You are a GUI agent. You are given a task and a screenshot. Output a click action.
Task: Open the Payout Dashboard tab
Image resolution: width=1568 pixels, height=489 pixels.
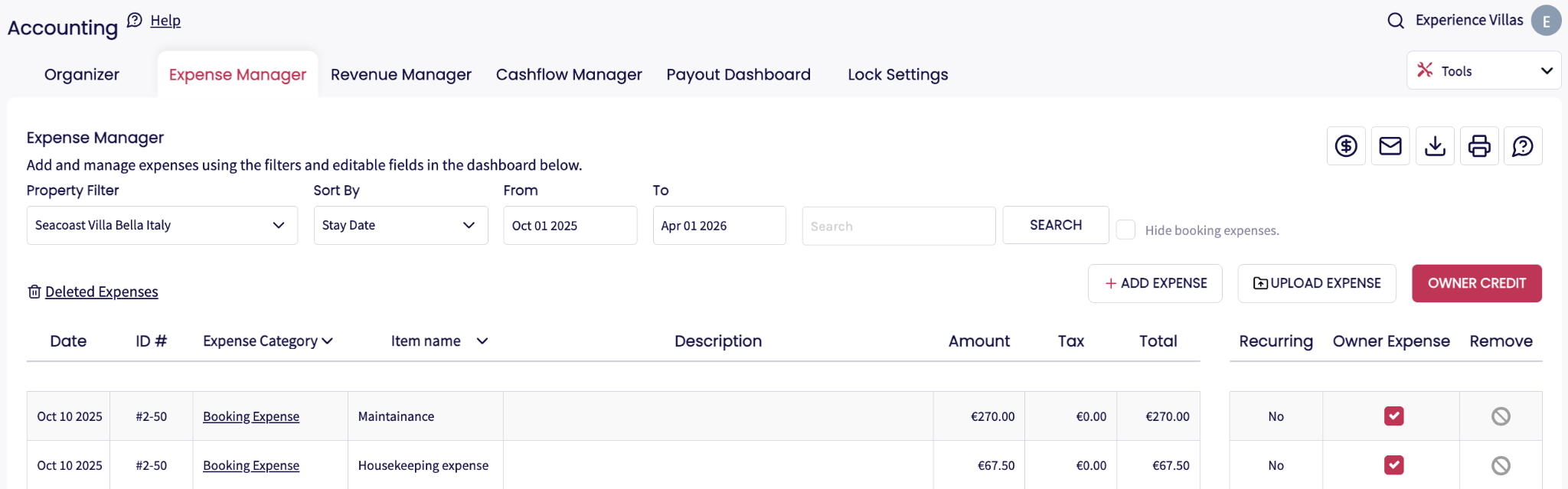click(738, 75)
